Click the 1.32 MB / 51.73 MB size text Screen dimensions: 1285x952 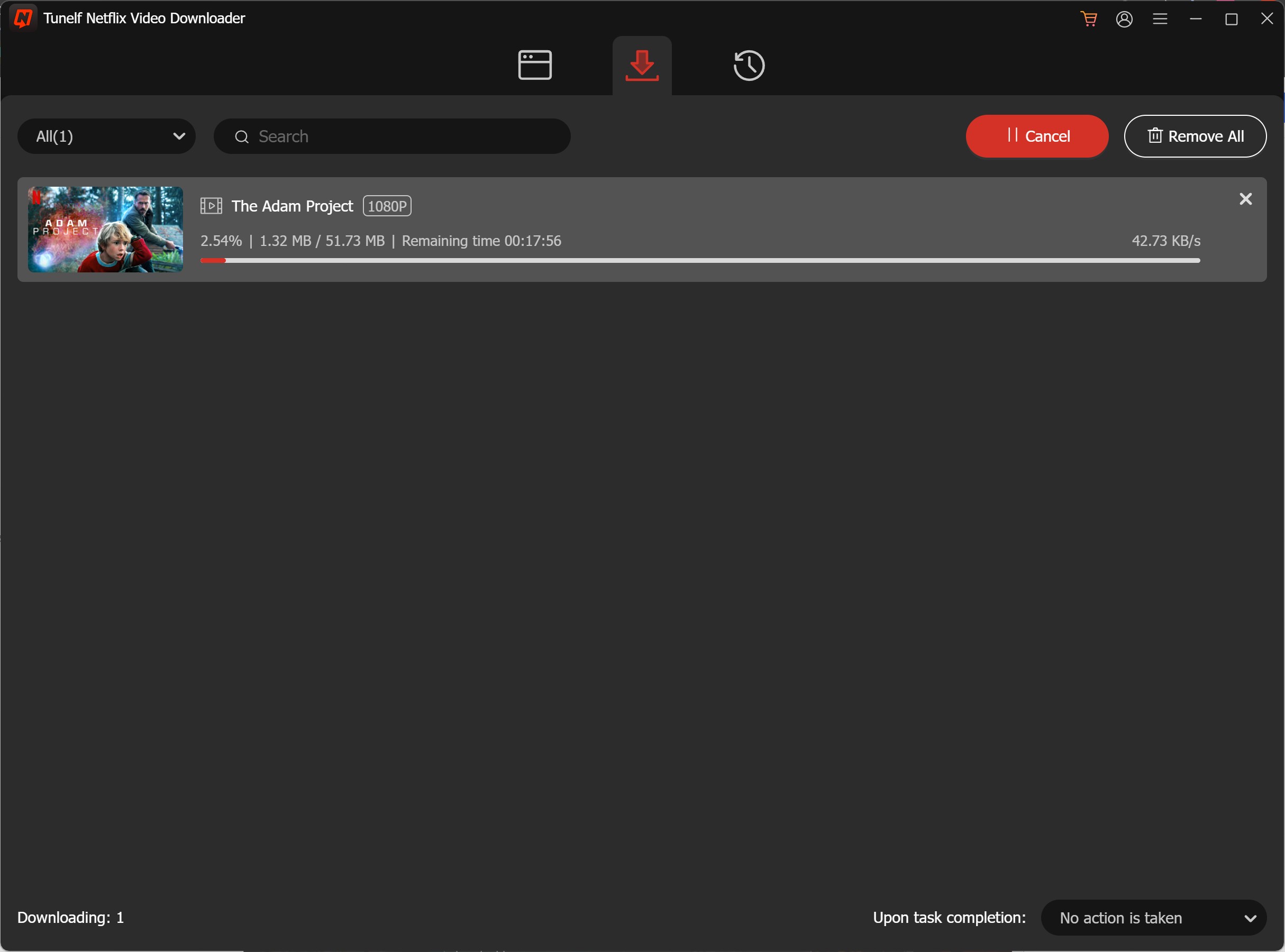click(x=322, y=241)
